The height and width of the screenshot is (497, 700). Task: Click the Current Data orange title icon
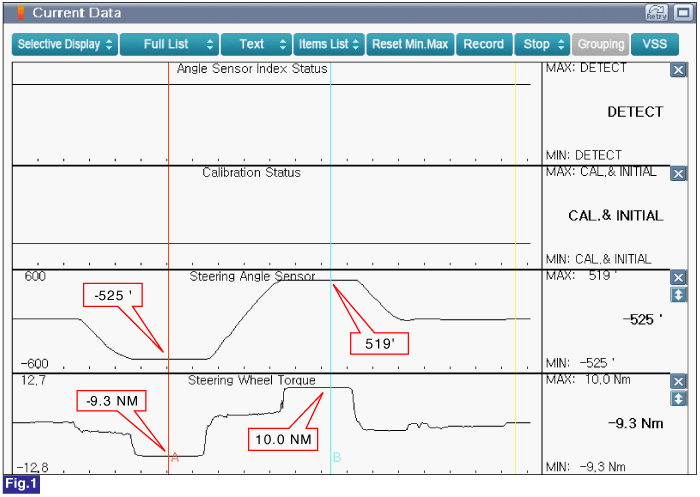[21, 13]
